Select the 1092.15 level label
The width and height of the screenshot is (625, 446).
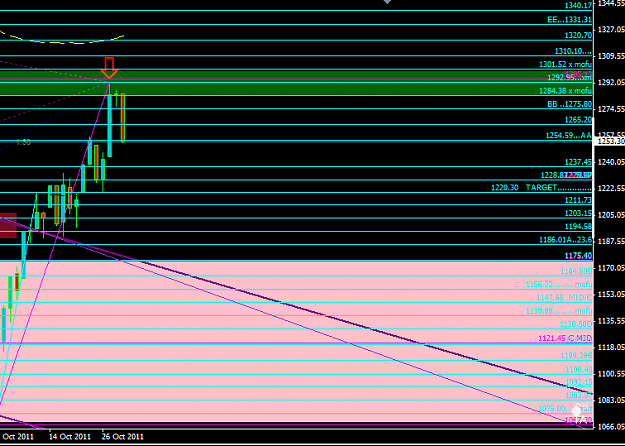(x=578, y=382)
